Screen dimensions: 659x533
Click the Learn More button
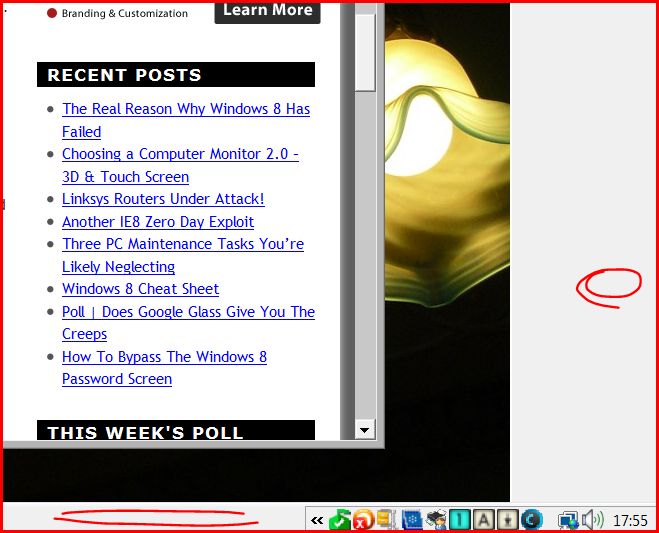tap(267, 12)
